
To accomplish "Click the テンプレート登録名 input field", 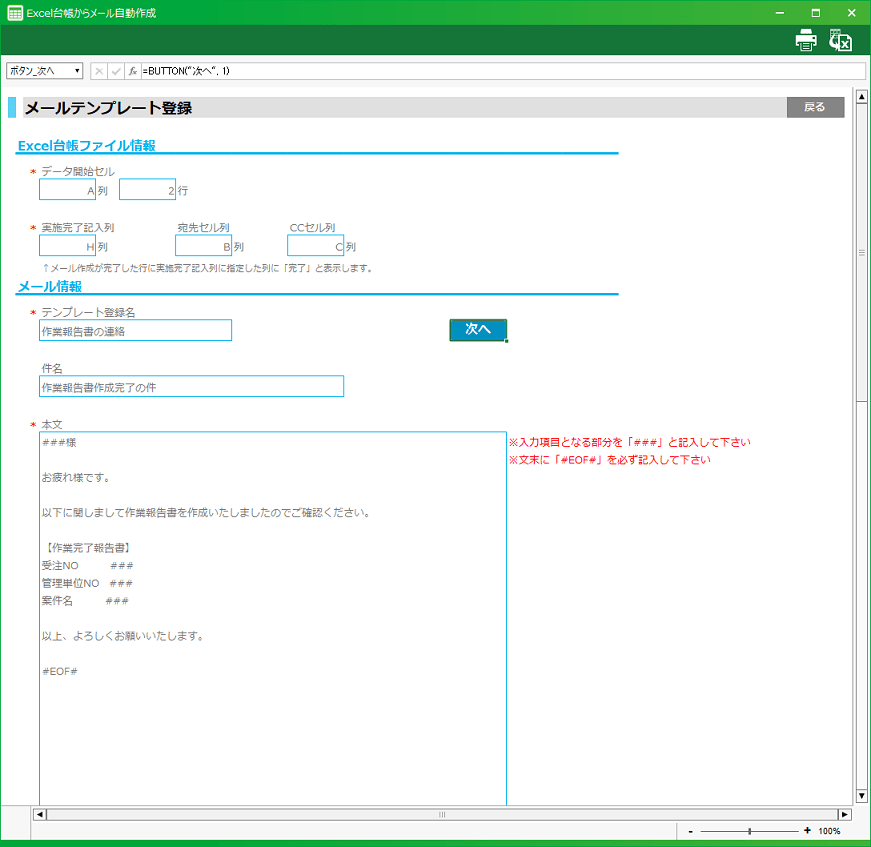I will [x=135, y=331].
